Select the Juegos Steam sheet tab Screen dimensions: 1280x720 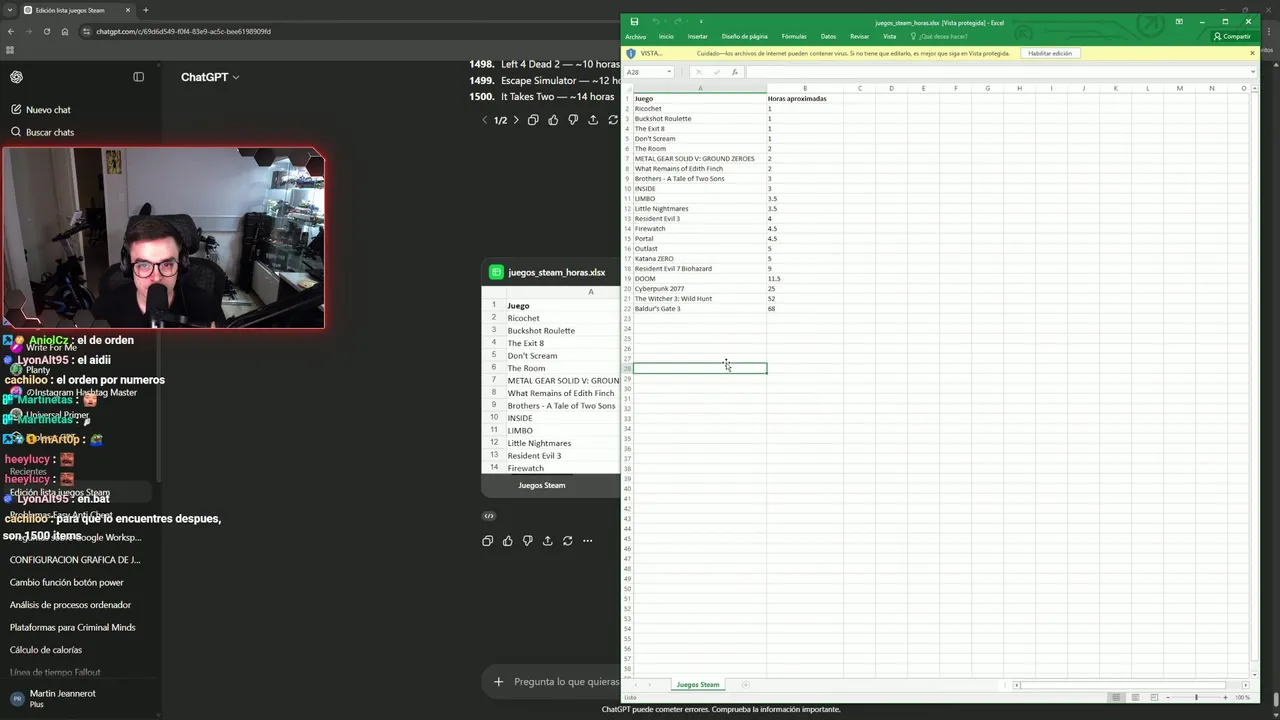[x=698, y=685]
